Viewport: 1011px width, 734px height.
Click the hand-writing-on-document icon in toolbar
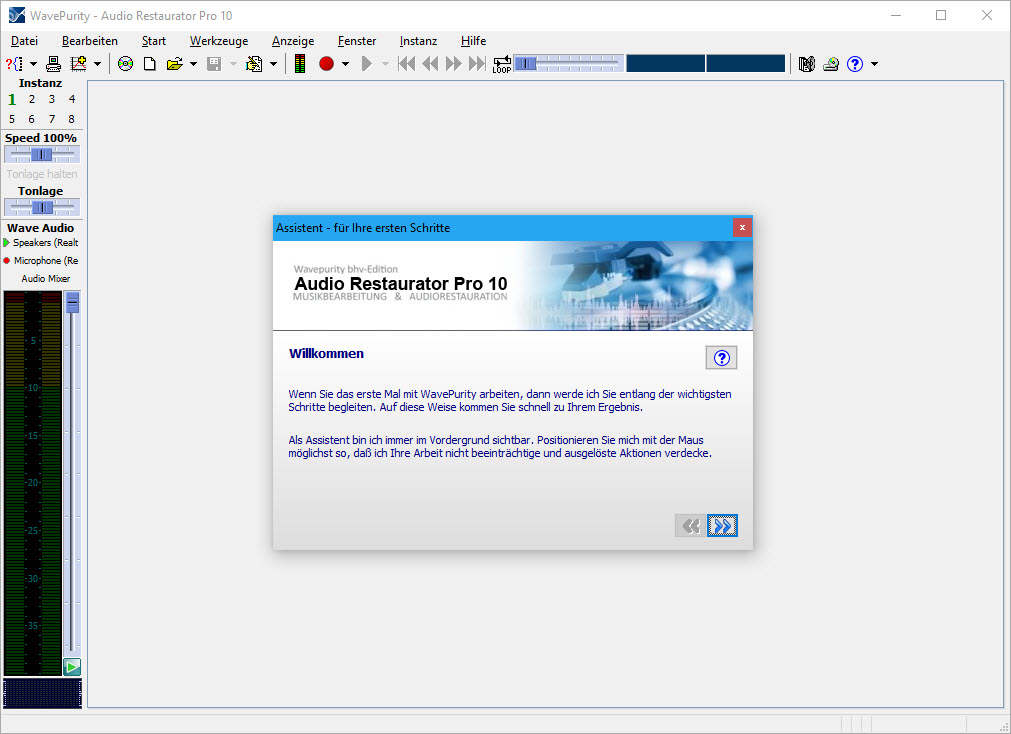255,64
